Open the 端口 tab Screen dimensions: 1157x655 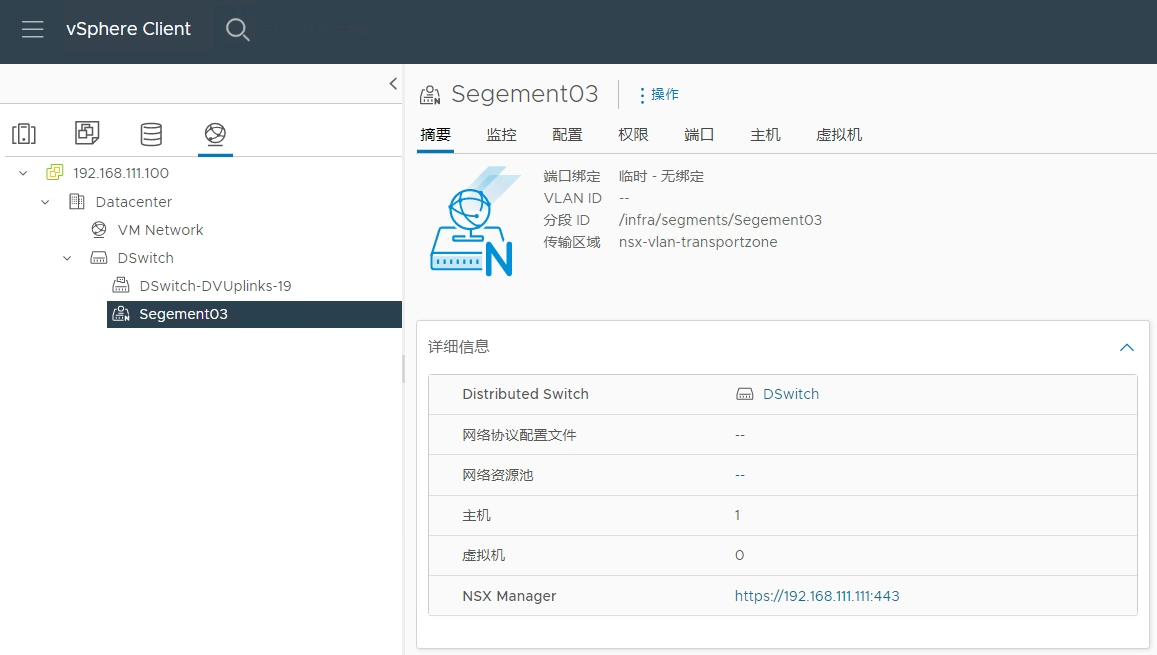pos(699,135)
